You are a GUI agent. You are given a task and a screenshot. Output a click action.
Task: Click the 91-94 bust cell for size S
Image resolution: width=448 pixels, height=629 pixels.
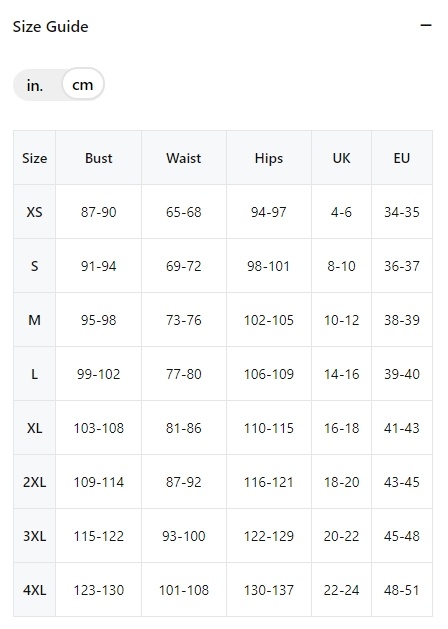pyautogui.click(x=99, y=266)
